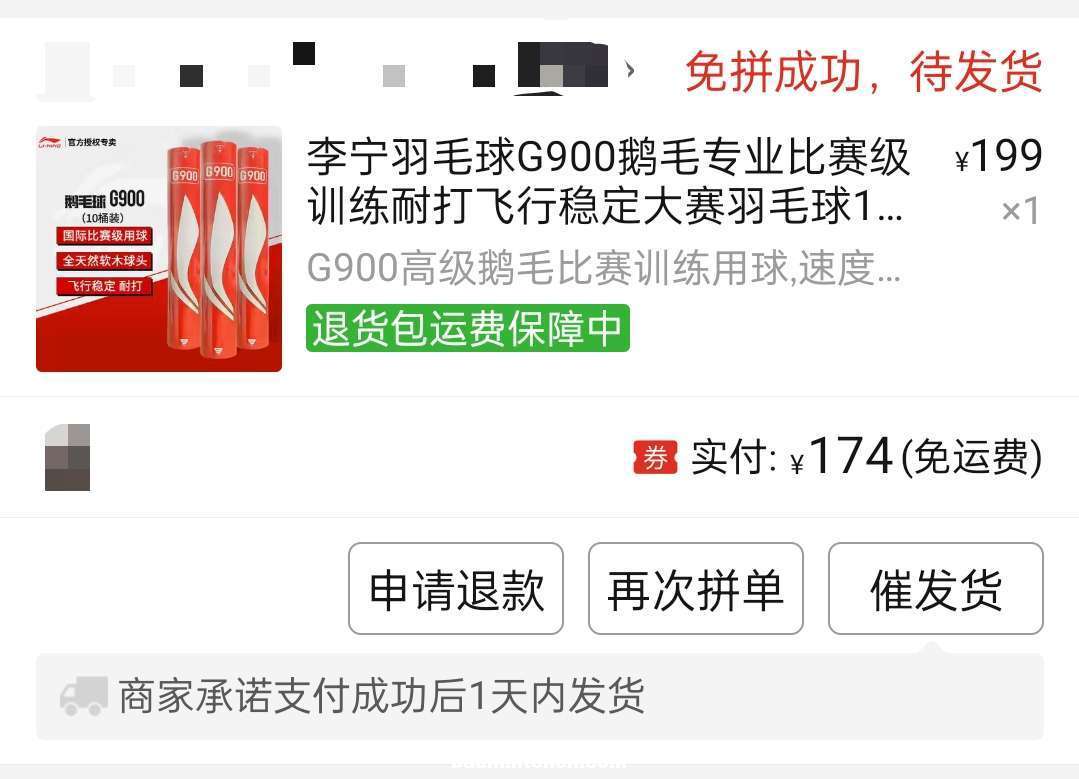This screenshot has height=779, width=1079.
Task: Tap the 免拼成功,待发货 order status
Action: (x=864, y=71)
